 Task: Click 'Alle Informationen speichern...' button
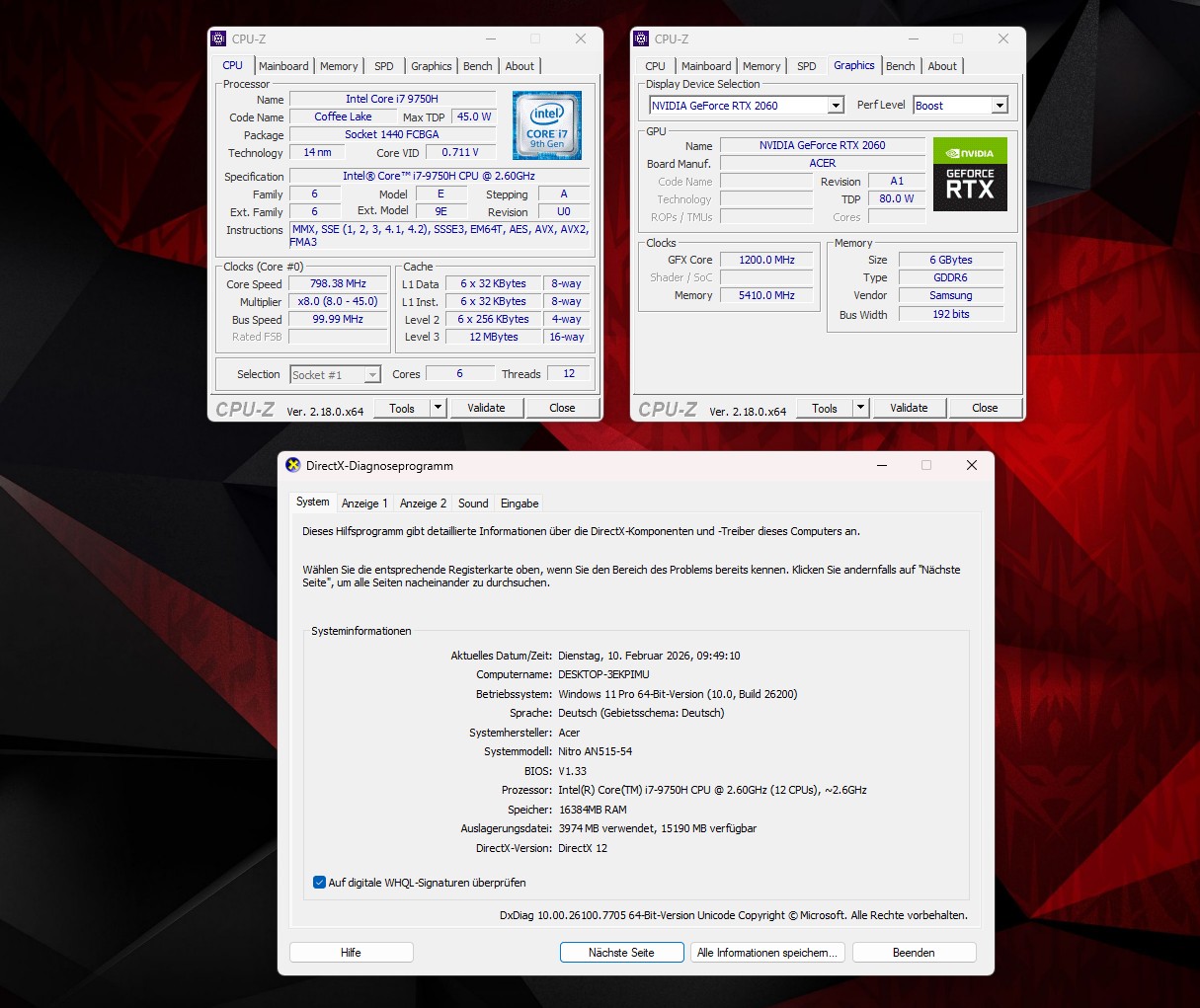tap(767, 953)
